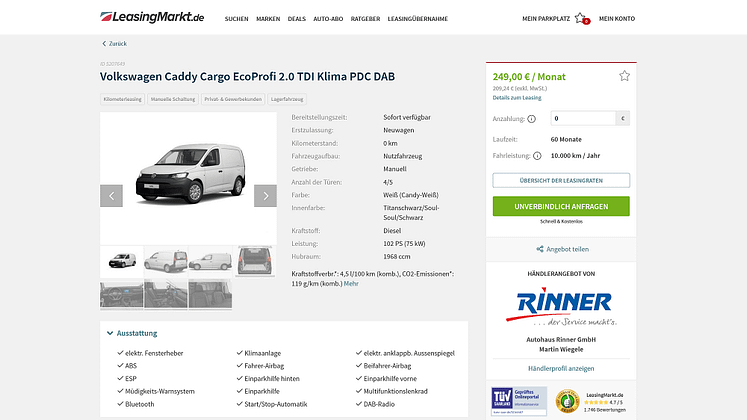Click the Volkswagen Caddy Cargo title heading
Viewport: 747px width, 420px height.
[x=247, y=76]
